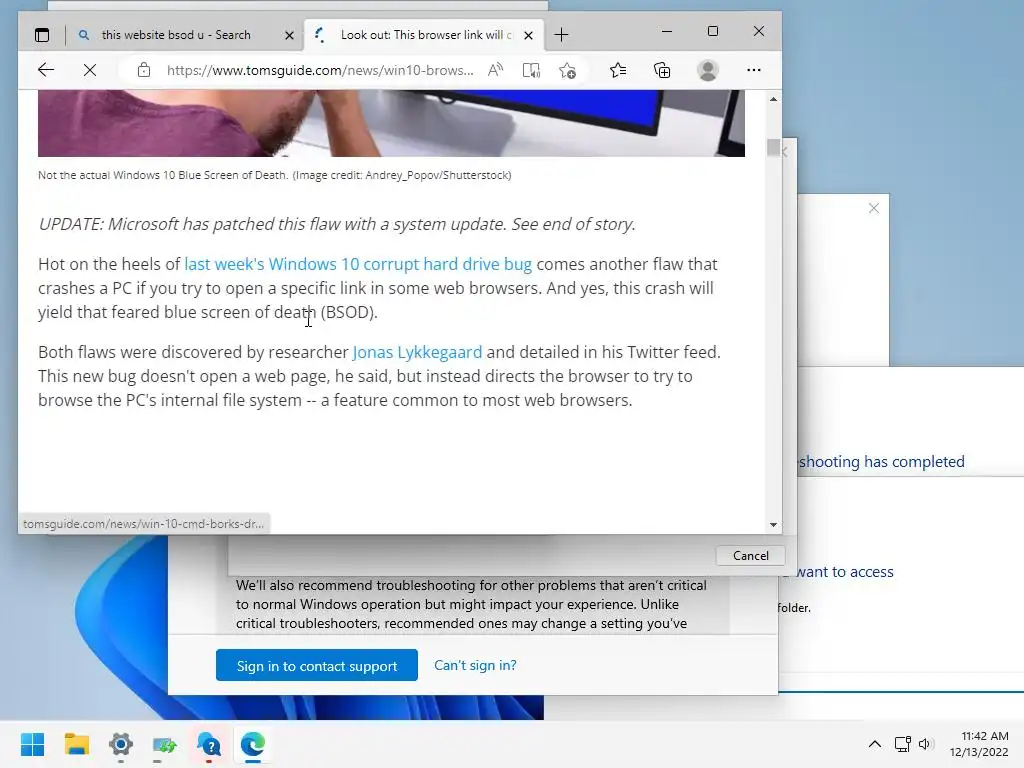Click the image credit caption text
Screen dimensions: 1024x768
pos(274,175)
